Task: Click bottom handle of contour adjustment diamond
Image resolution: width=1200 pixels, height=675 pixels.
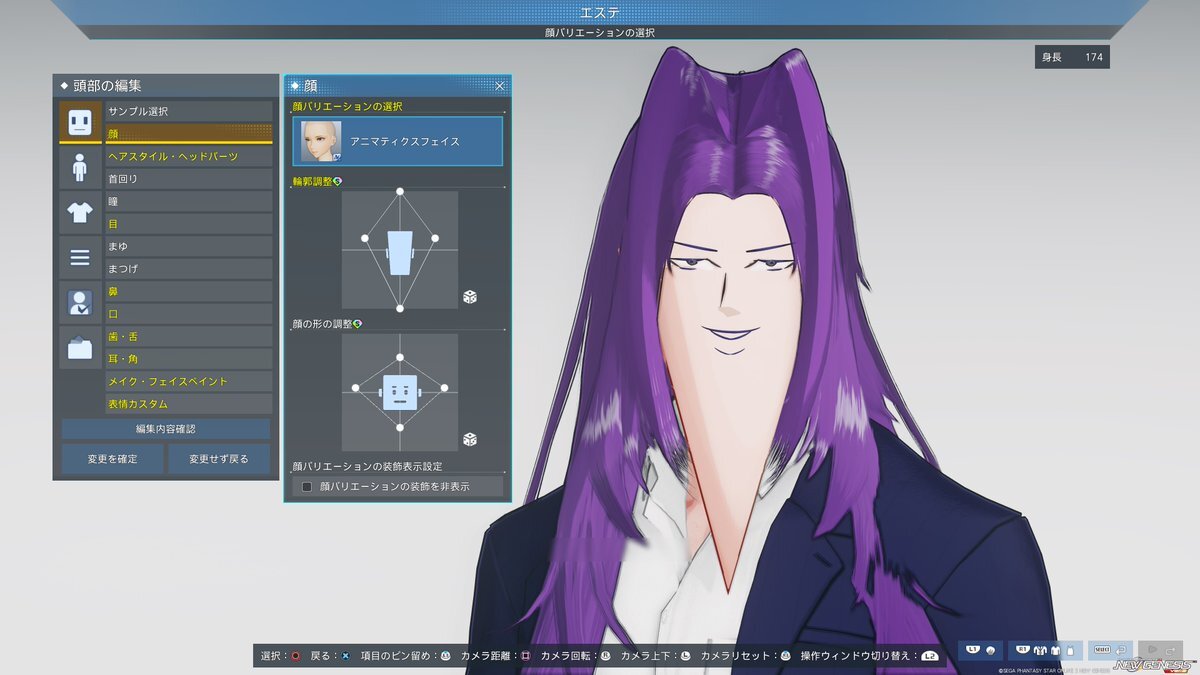Action: click(400, 308)
